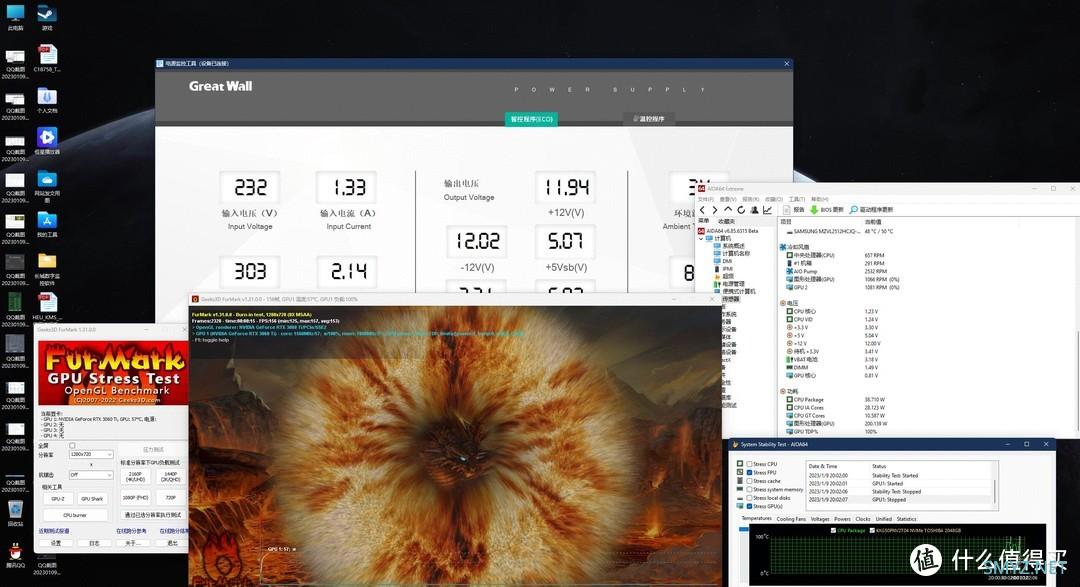Open 查看(V) menu in AIDA64
The image size is (1080, 587).
(727, 199)
